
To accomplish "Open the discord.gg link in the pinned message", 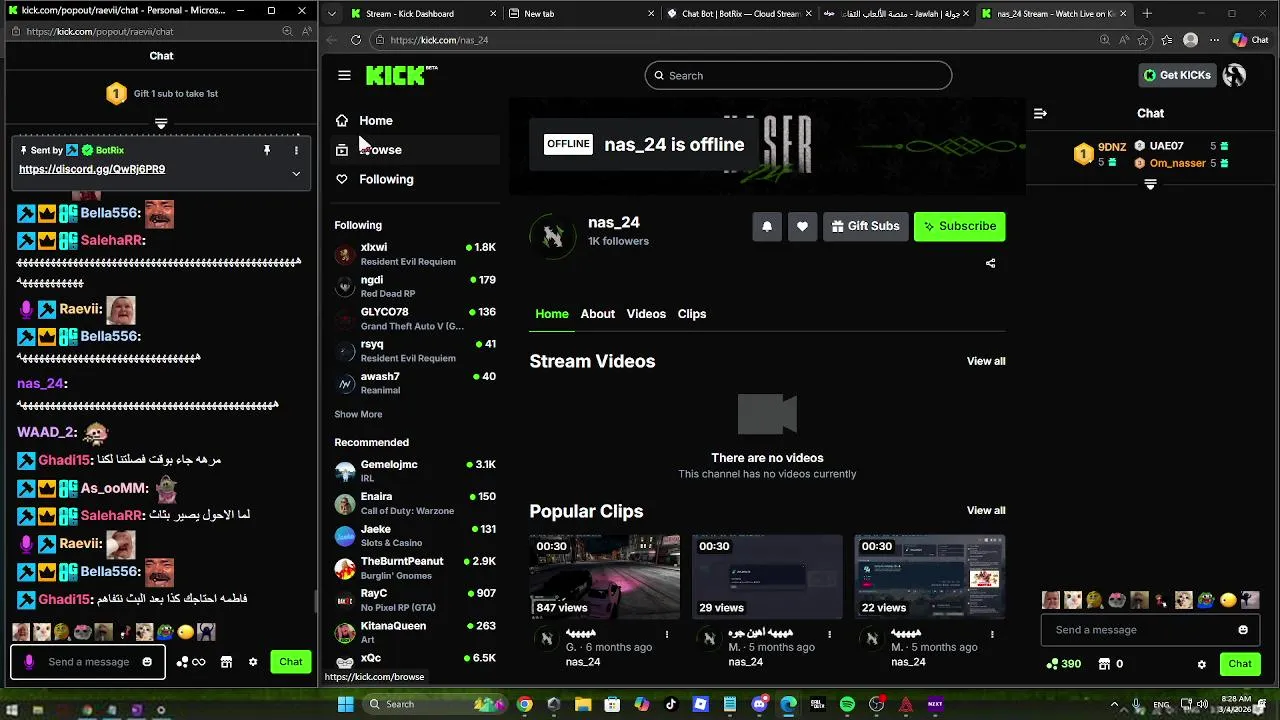I will [x=92, y=169].
